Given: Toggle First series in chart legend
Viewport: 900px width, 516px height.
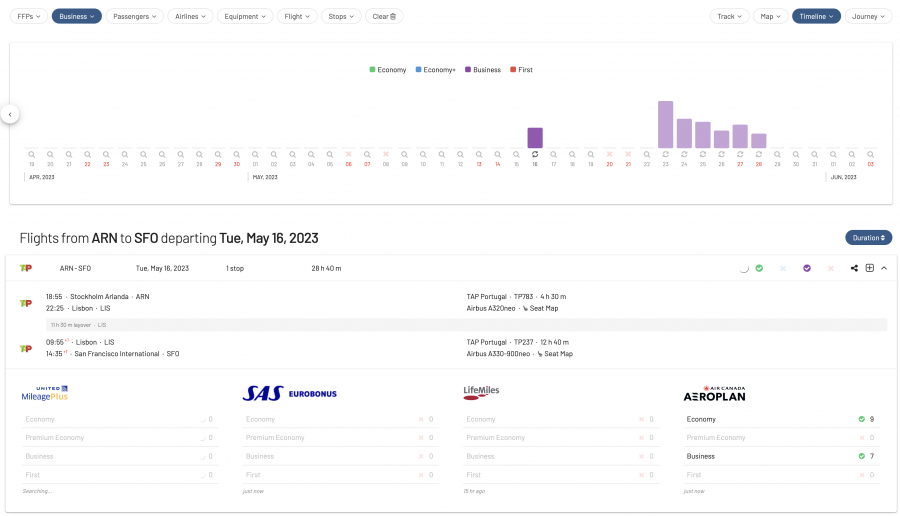Looking at the screenshot, I should (521, 70).
